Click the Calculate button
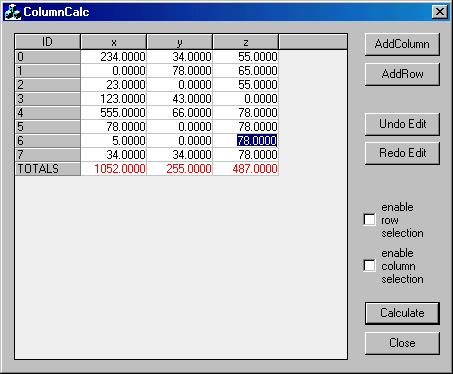This screenshot has height=374, width=453. click(x=402, y=313)
